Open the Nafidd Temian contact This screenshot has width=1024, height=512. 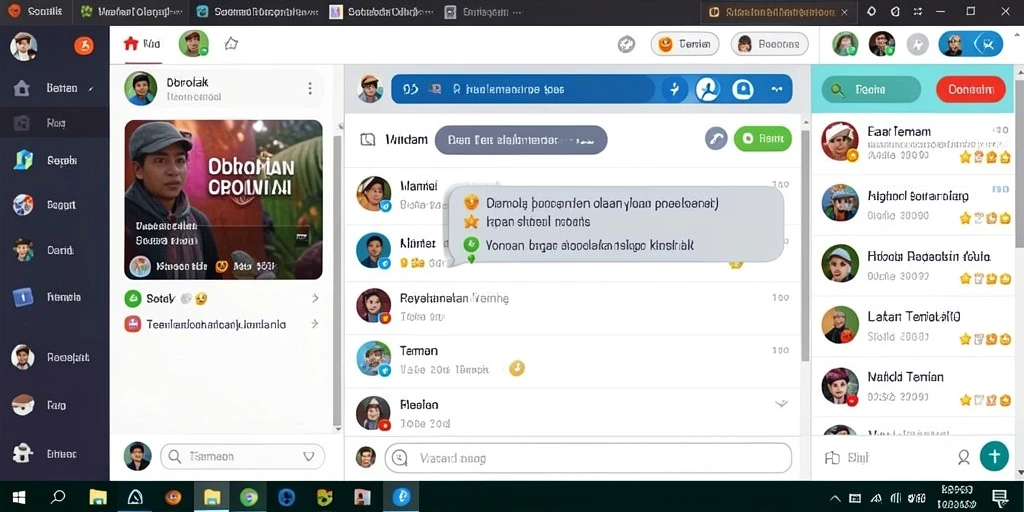coord(913,386)
